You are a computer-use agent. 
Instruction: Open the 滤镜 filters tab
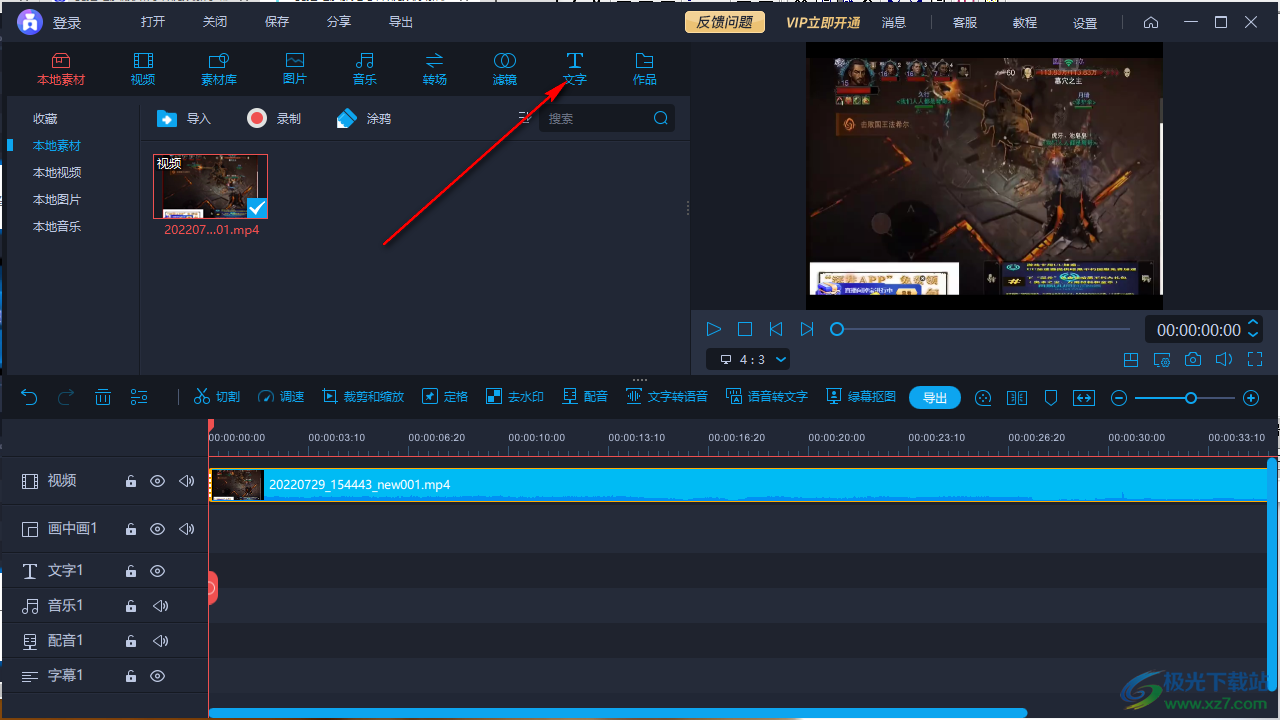pos(505,69)
